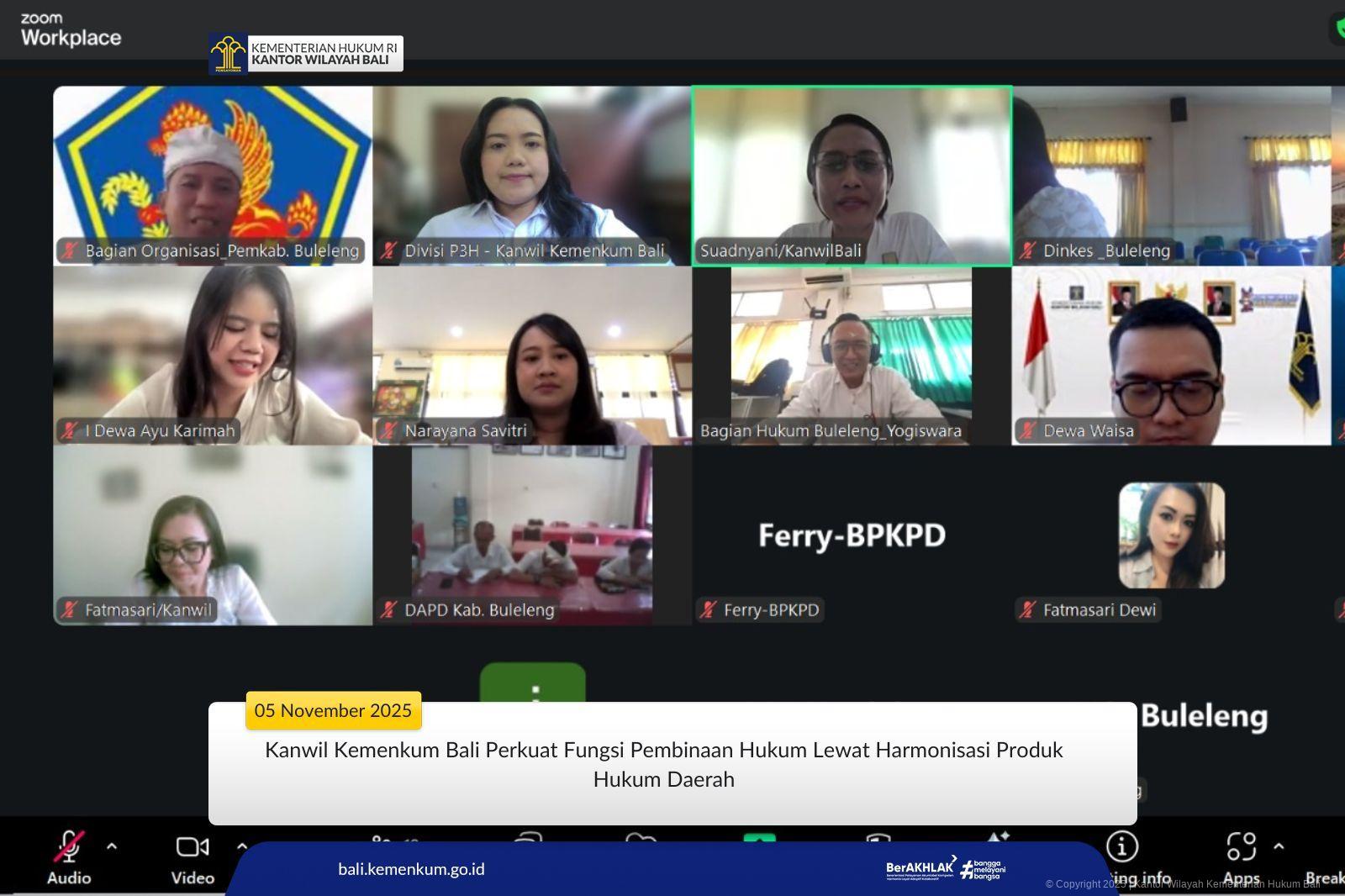Click muted mic icon beside Dewa Waisa
The height and width of the screenshot is (896, 1345).
pos(1028,430)
